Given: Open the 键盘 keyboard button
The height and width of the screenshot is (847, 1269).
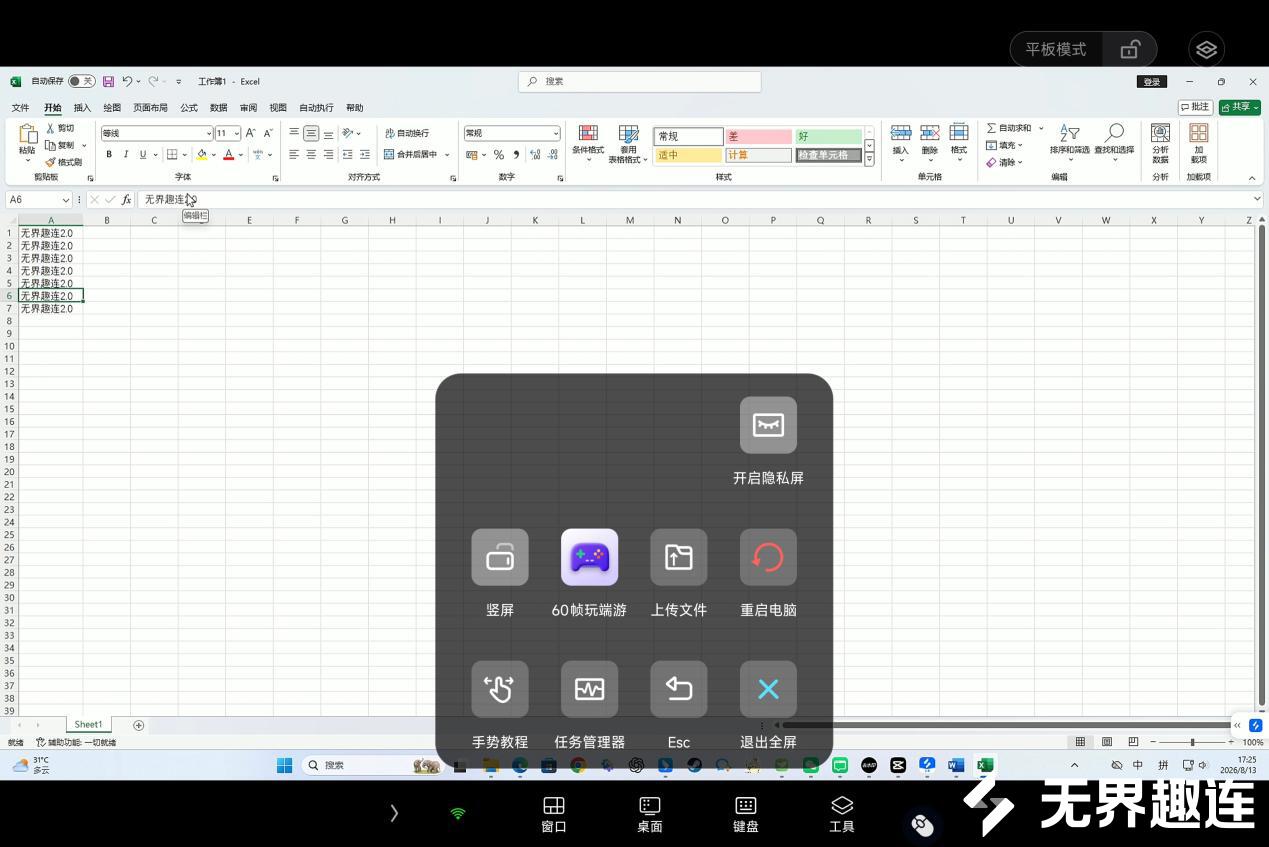Looking at the screenshot, I should [x=746, y=814].
